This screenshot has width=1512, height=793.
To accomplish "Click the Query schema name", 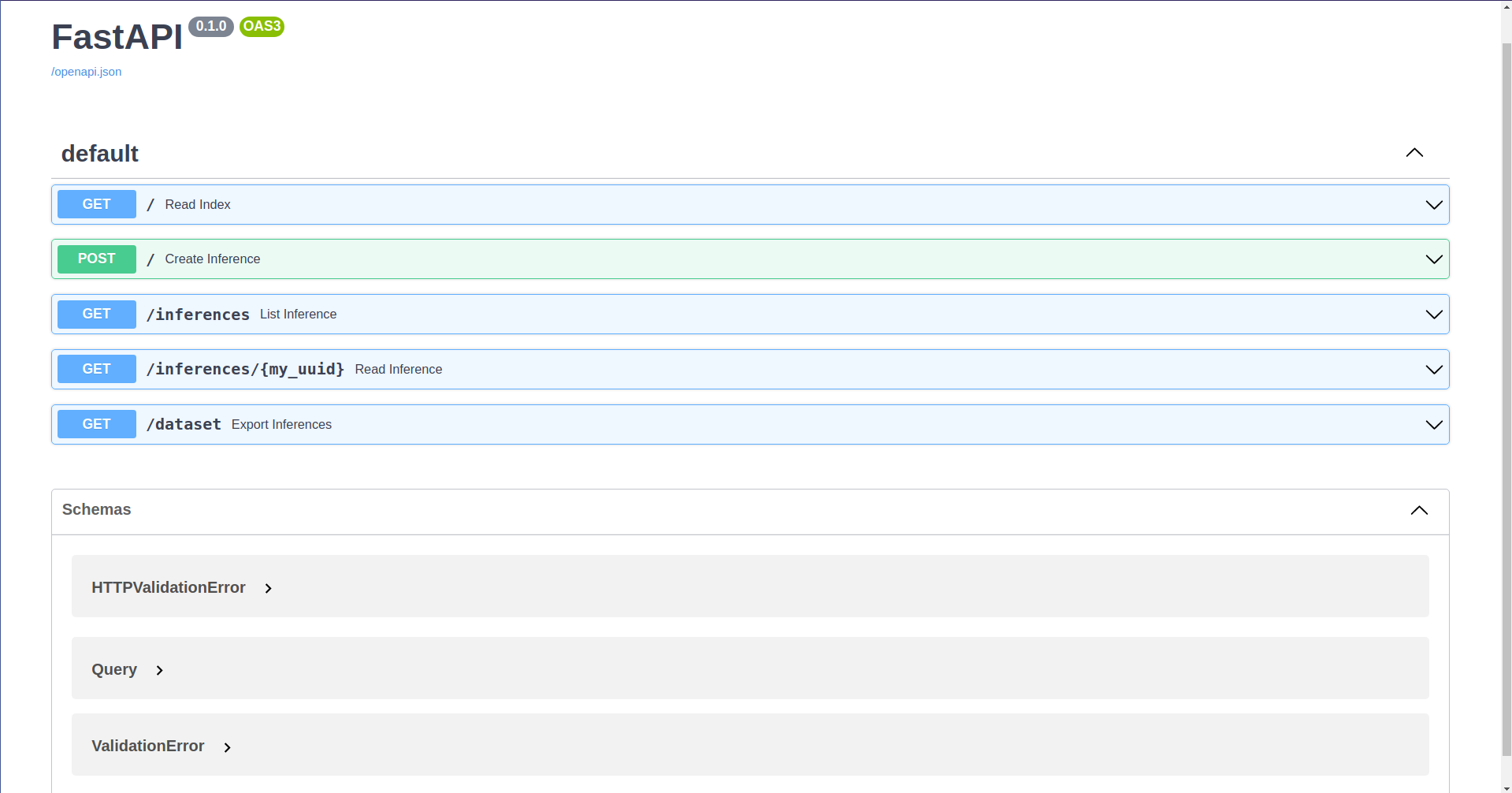I will [x=114, y=670].
